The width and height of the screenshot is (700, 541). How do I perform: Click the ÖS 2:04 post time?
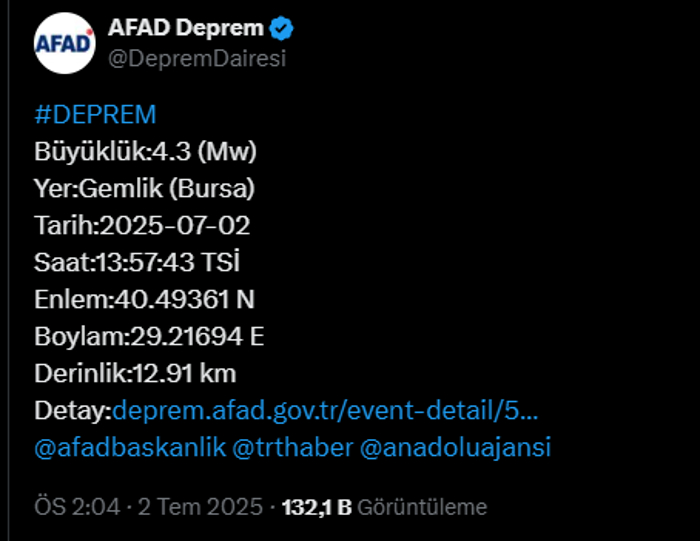tap(77, 507)
